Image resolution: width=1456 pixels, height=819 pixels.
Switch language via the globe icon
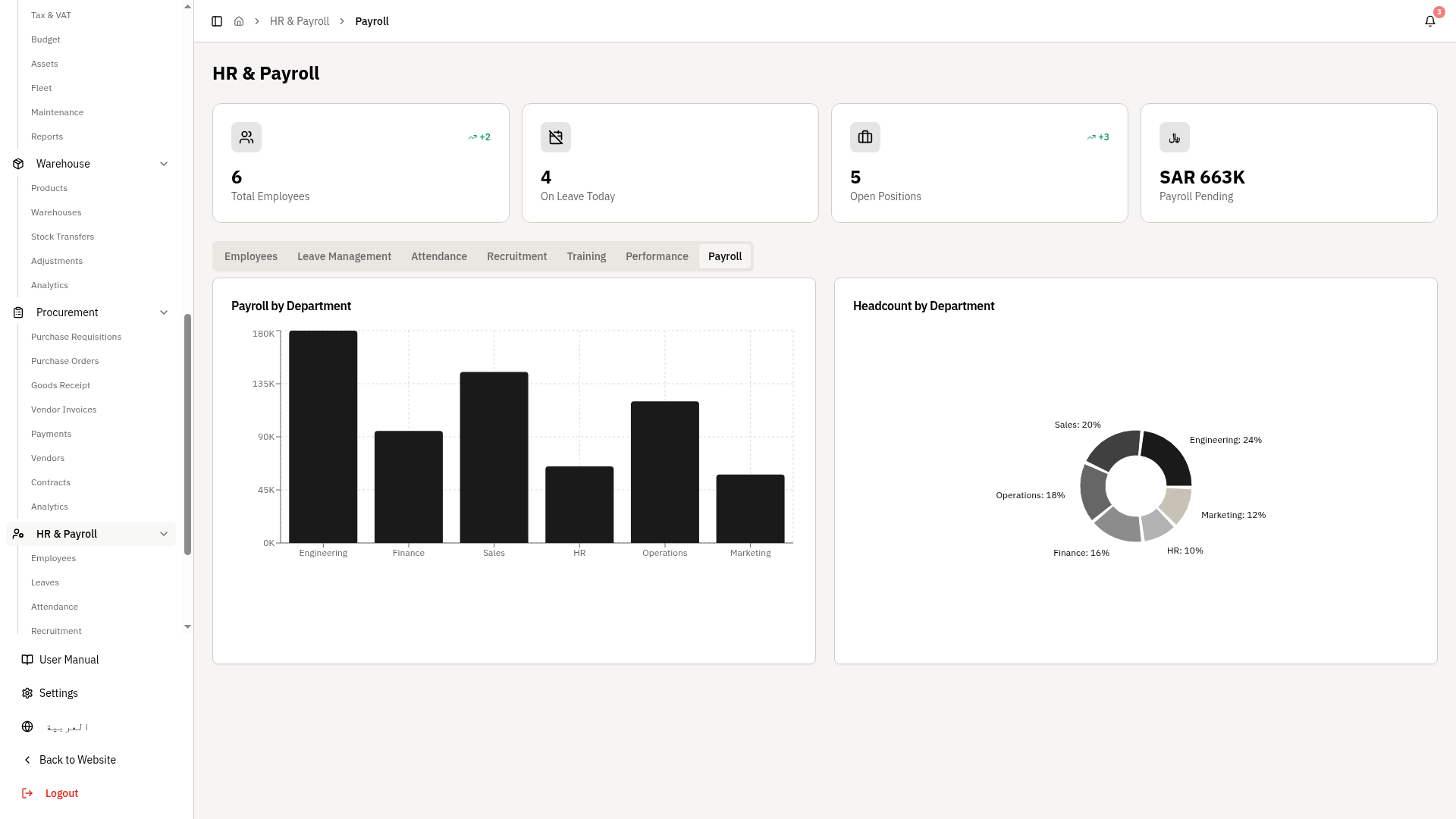click(x=27, y=726)
